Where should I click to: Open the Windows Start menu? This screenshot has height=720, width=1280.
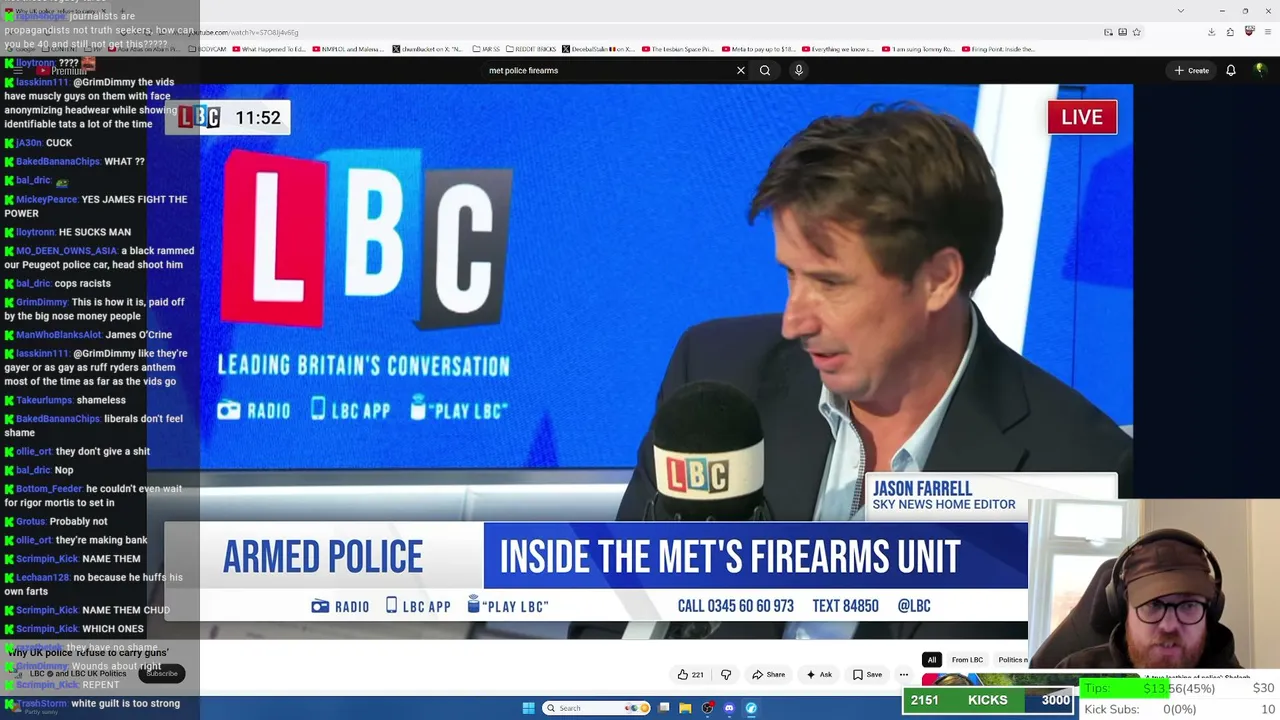coord(528,708)
